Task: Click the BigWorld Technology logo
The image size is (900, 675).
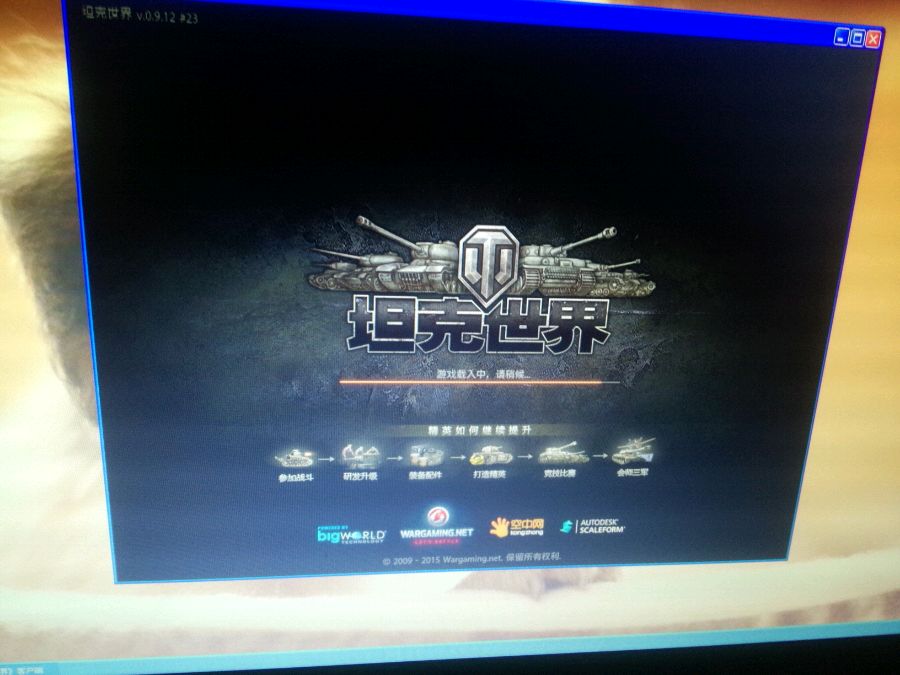Action: 351,535
